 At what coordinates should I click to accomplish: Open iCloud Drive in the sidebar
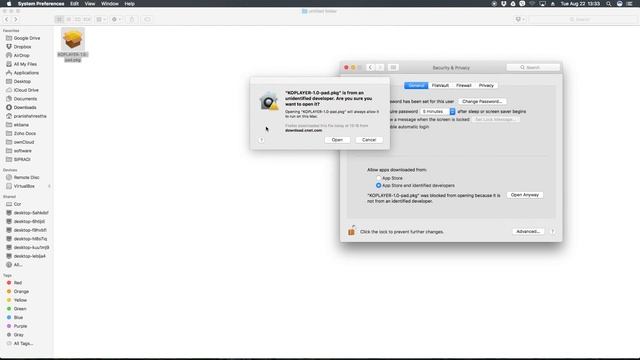pos(27,90)
